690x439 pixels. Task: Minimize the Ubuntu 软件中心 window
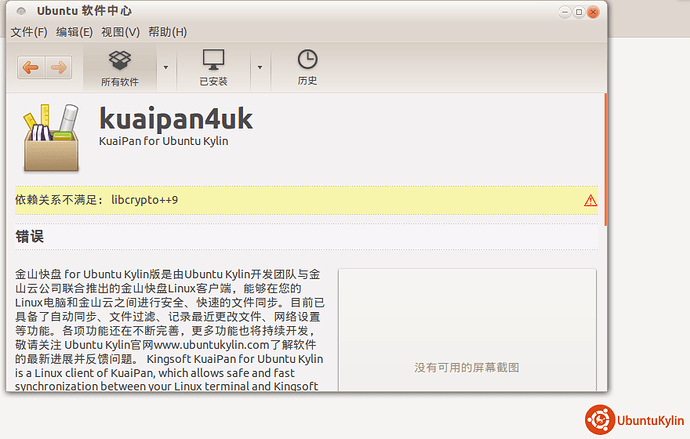pyautogui.click(x=565, y=12)
